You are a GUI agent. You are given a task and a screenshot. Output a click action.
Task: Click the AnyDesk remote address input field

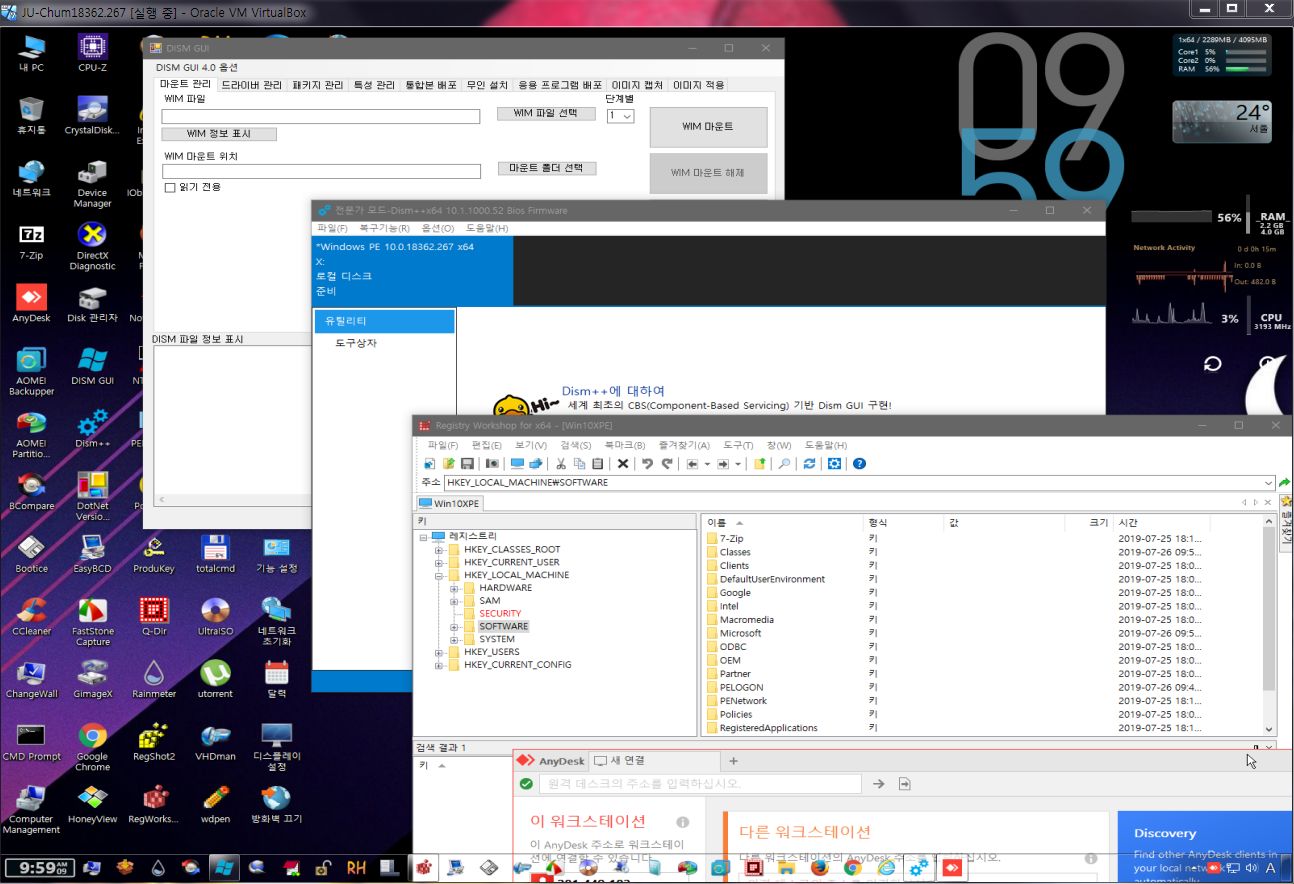699,784
